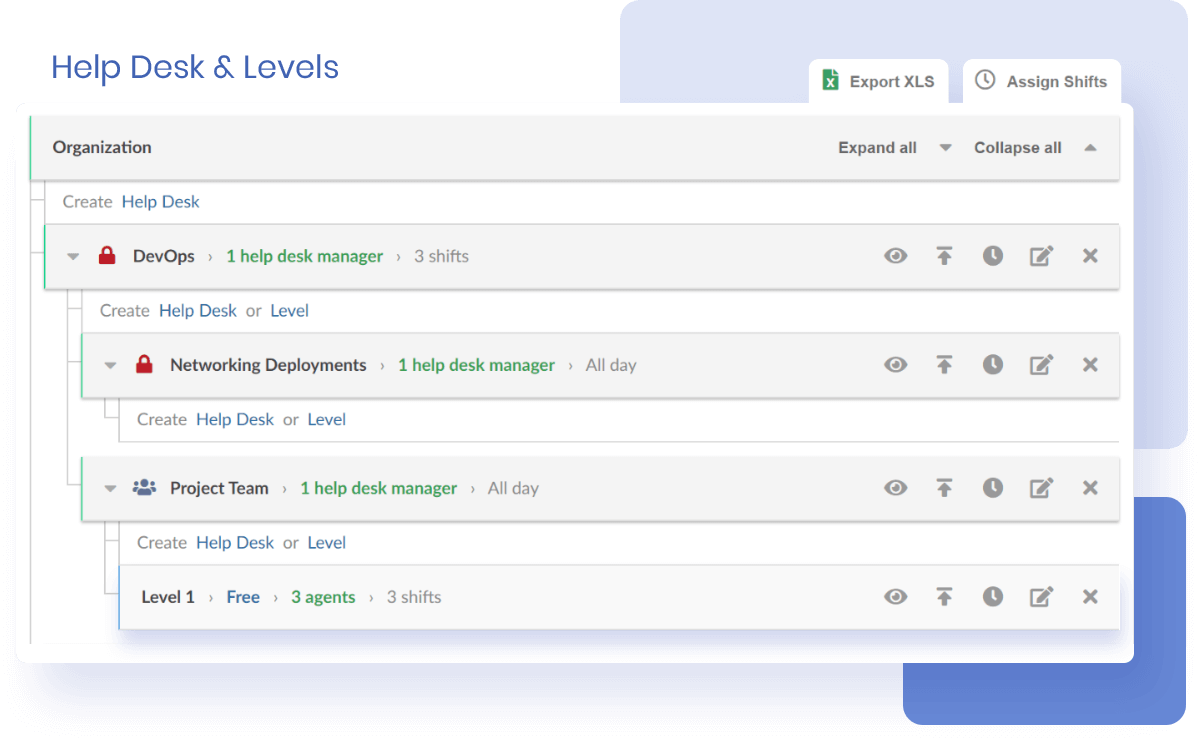This screenshot has width=1200, height=738.
Task: Select the Export XLS button with spreadsheet icon
Action: [878, 81]
